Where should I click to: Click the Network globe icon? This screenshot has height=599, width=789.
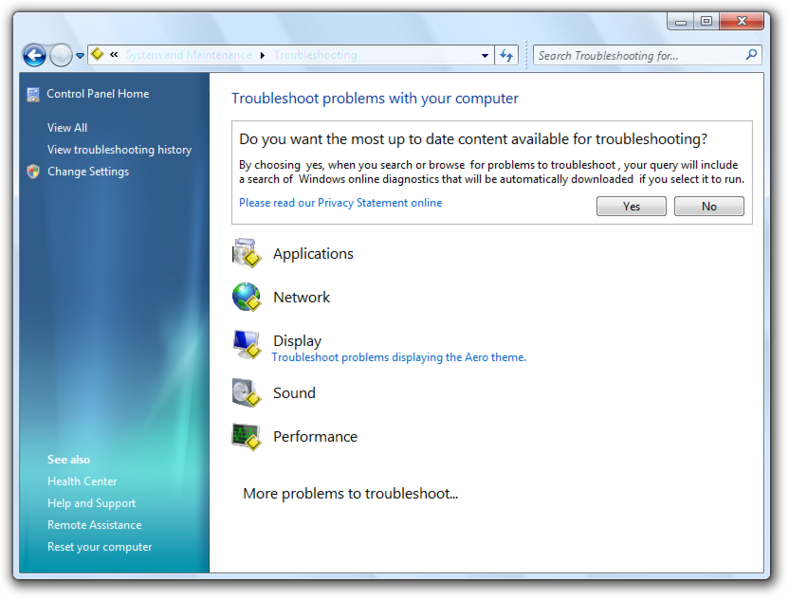[247, 297]
